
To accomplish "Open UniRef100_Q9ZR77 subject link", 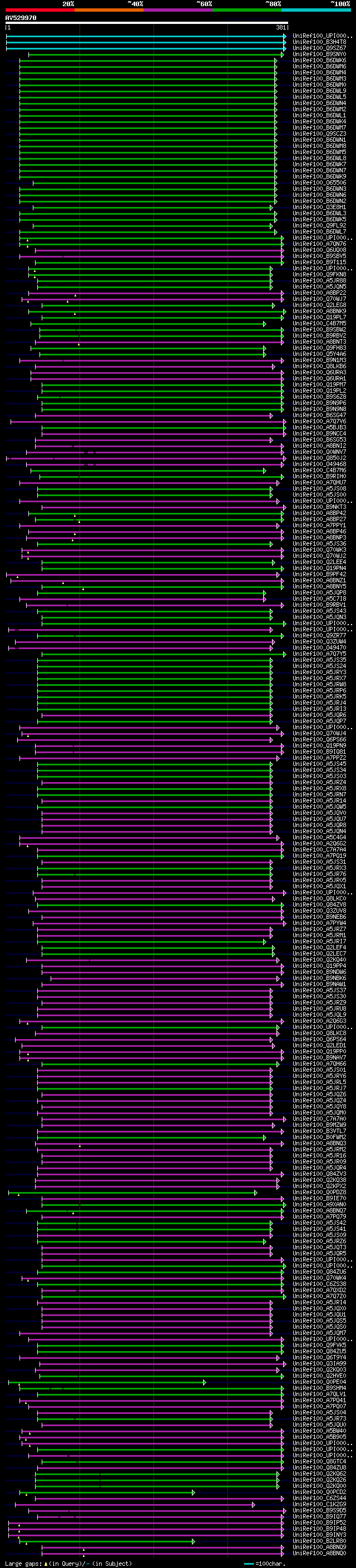I will 319,635.
